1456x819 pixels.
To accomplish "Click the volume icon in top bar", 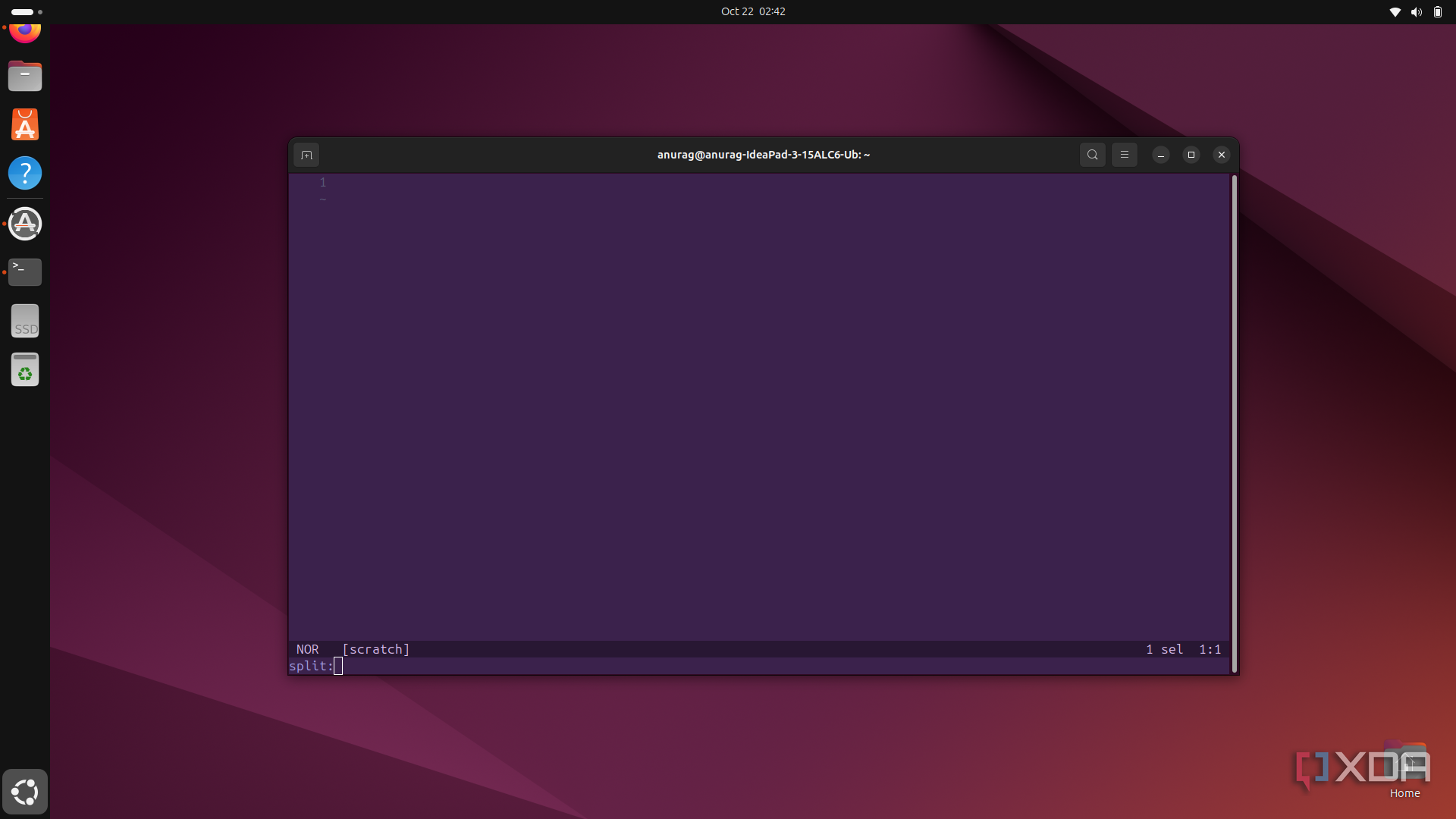I will click(x=1416, y=11).
